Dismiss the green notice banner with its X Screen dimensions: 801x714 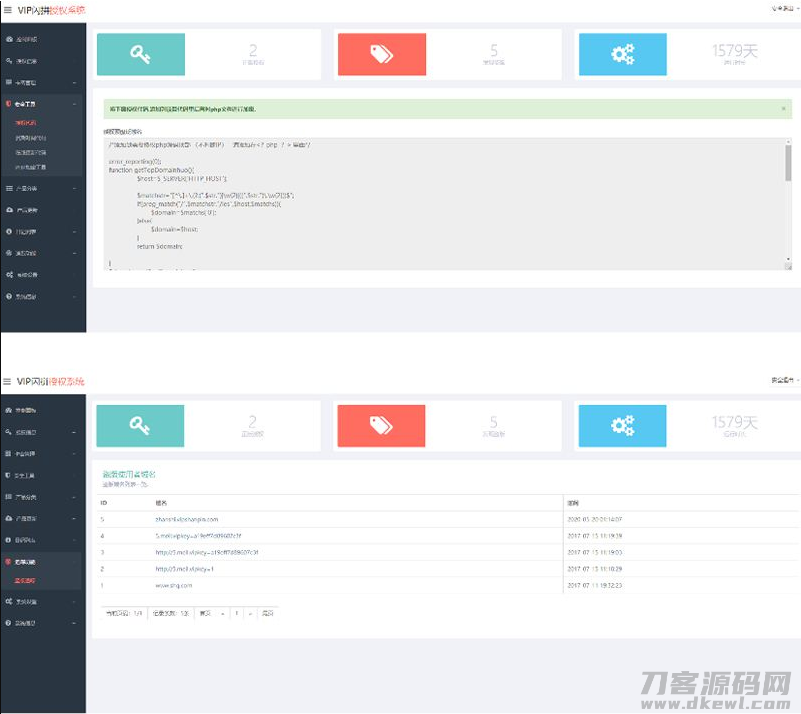pyautogui.click(x=783, y=108)
